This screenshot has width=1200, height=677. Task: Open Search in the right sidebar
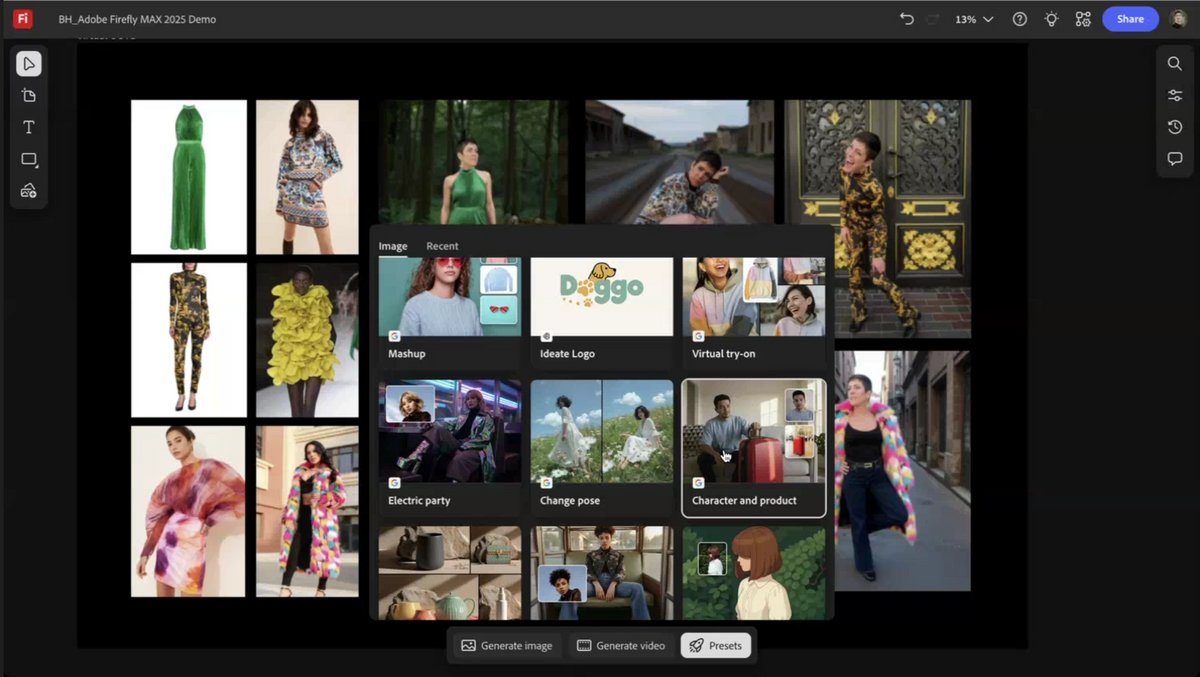tap(1174, 63)
